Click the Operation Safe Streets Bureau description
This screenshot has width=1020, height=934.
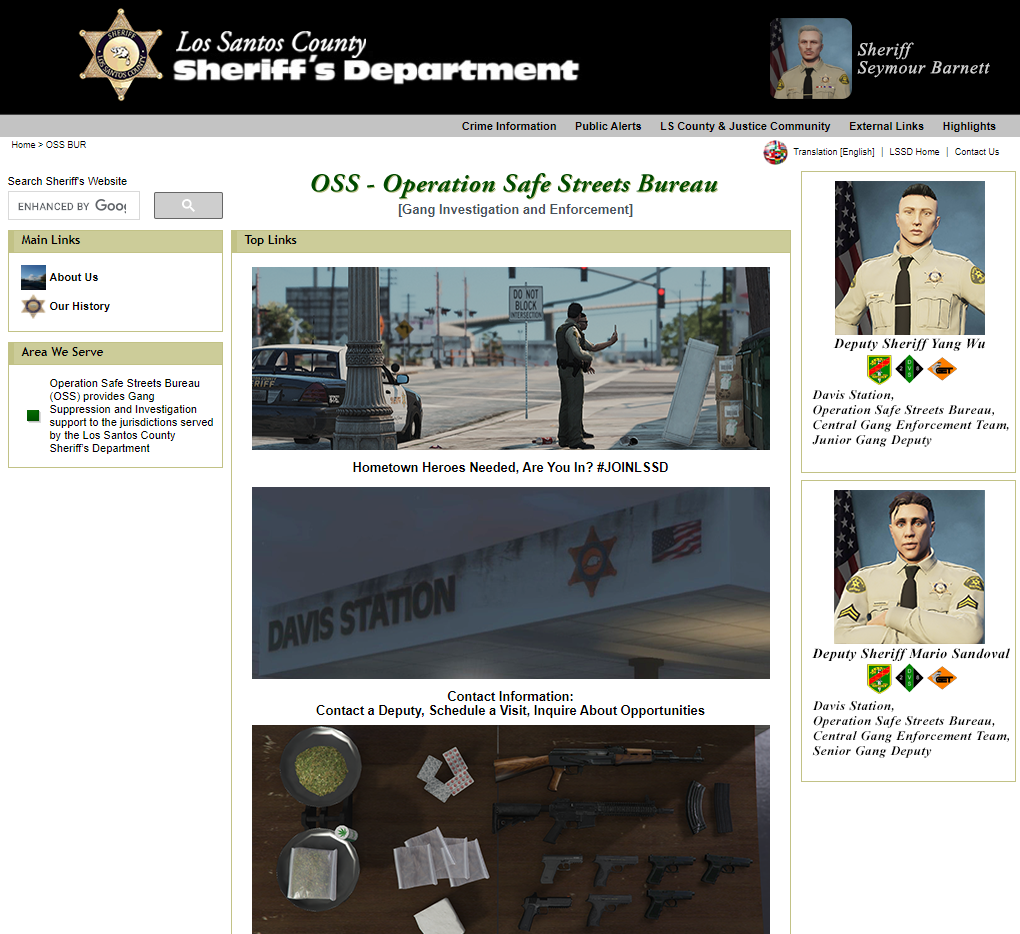pyautogui.click(x=131, y=416)
